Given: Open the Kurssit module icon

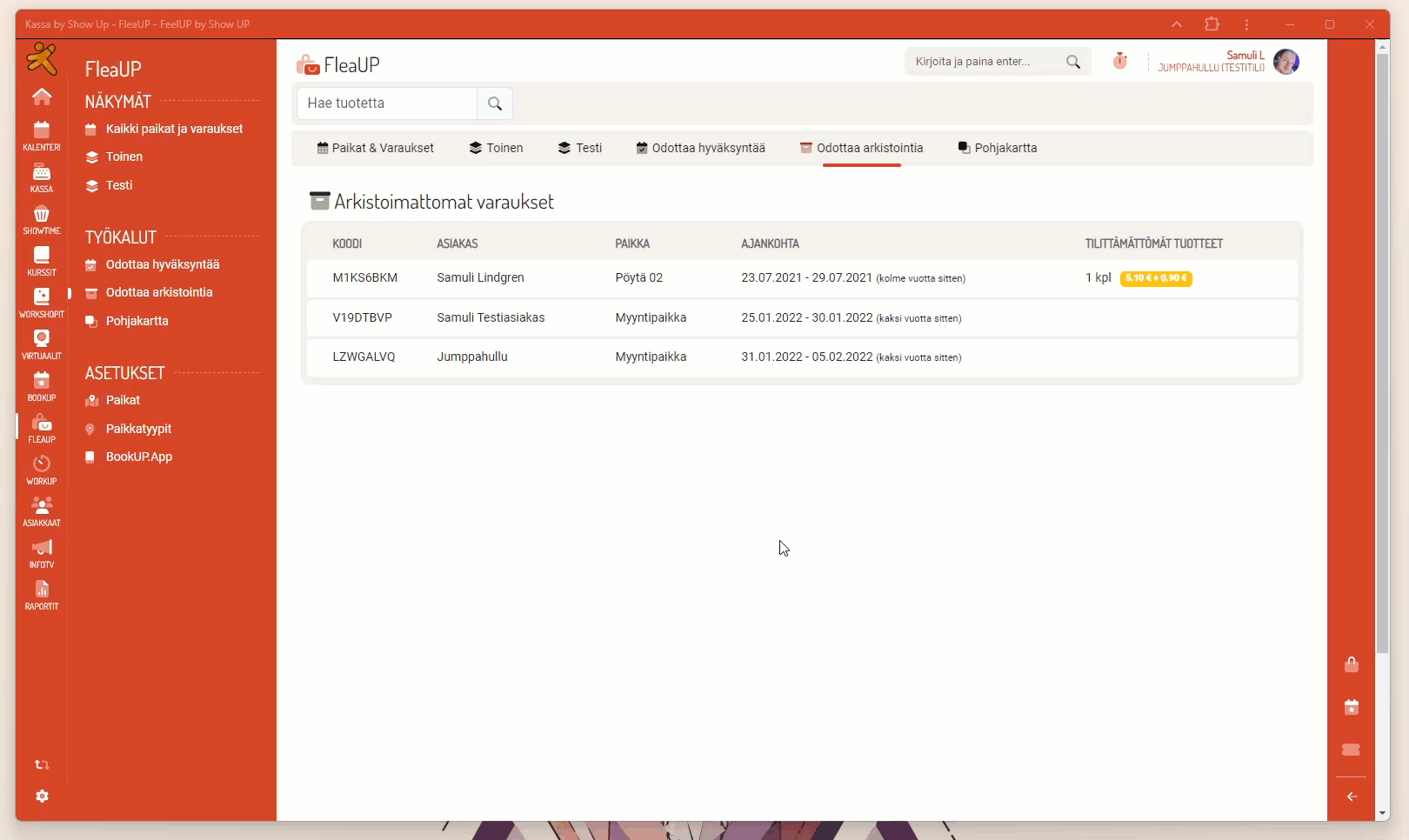Looking at the screenshot, I should click(x=41, y=261).
